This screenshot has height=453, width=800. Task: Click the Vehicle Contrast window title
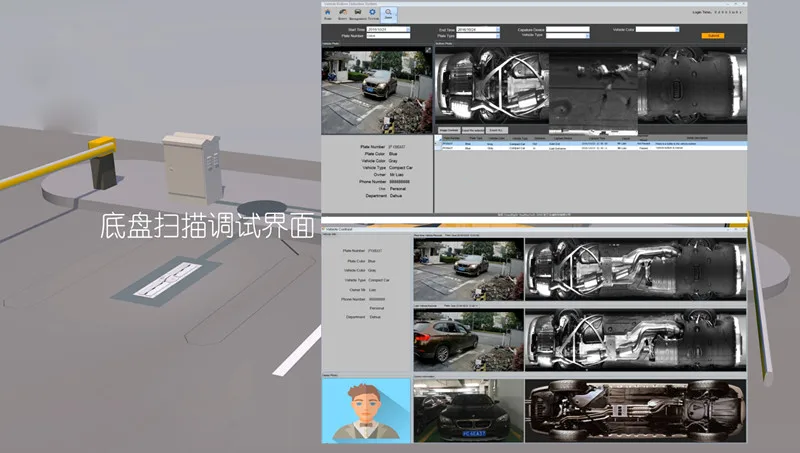tap(339, 230)
